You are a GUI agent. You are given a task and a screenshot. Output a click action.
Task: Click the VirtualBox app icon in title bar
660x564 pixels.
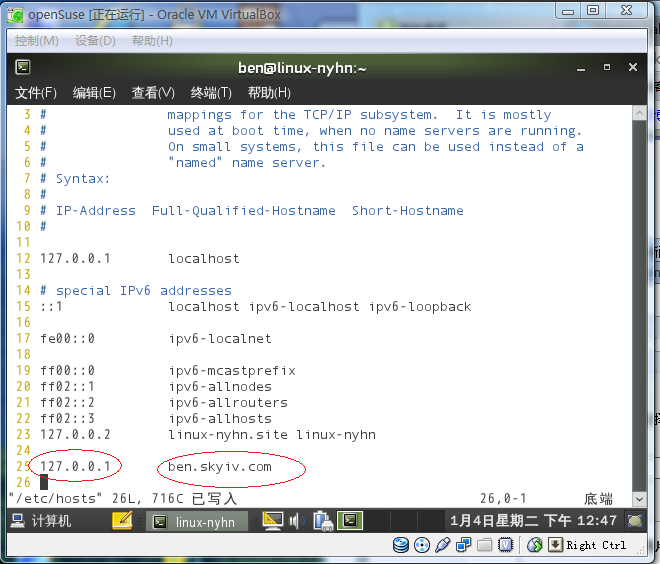pyautogui.click(x=15, y=15)
